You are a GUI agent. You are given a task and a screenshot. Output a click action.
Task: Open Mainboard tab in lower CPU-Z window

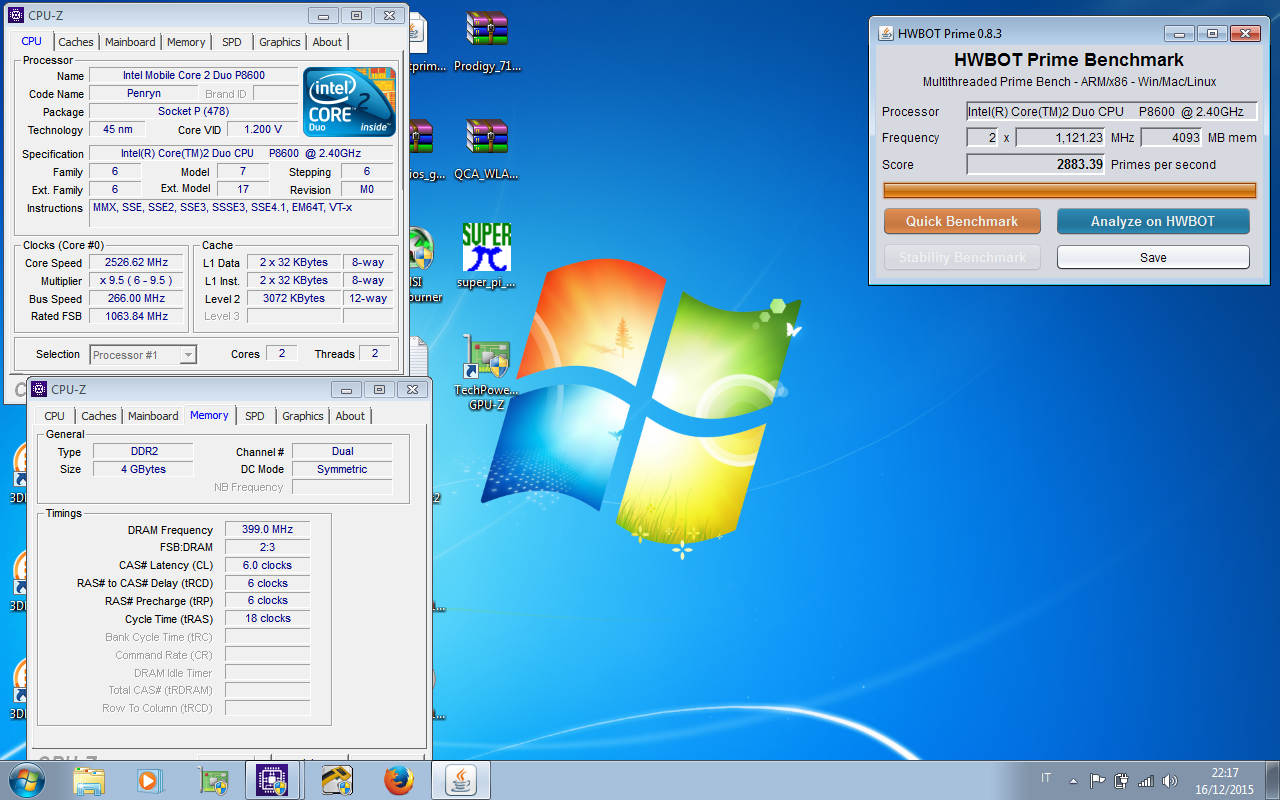[153, 416]
